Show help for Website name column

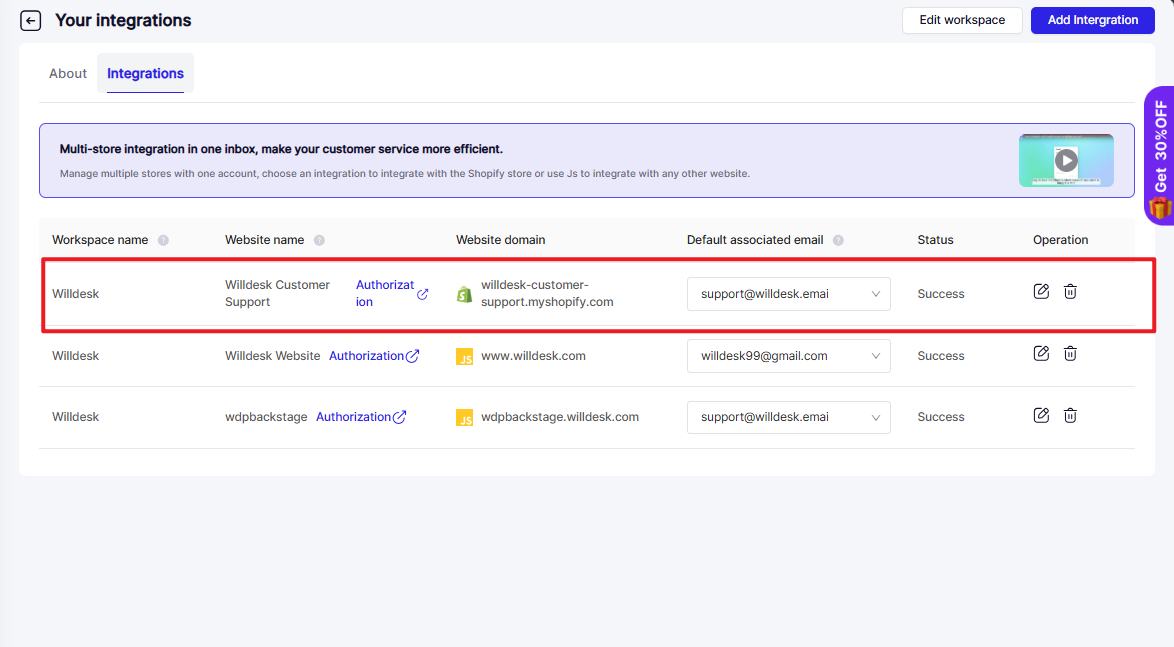[x=319, y=240]
